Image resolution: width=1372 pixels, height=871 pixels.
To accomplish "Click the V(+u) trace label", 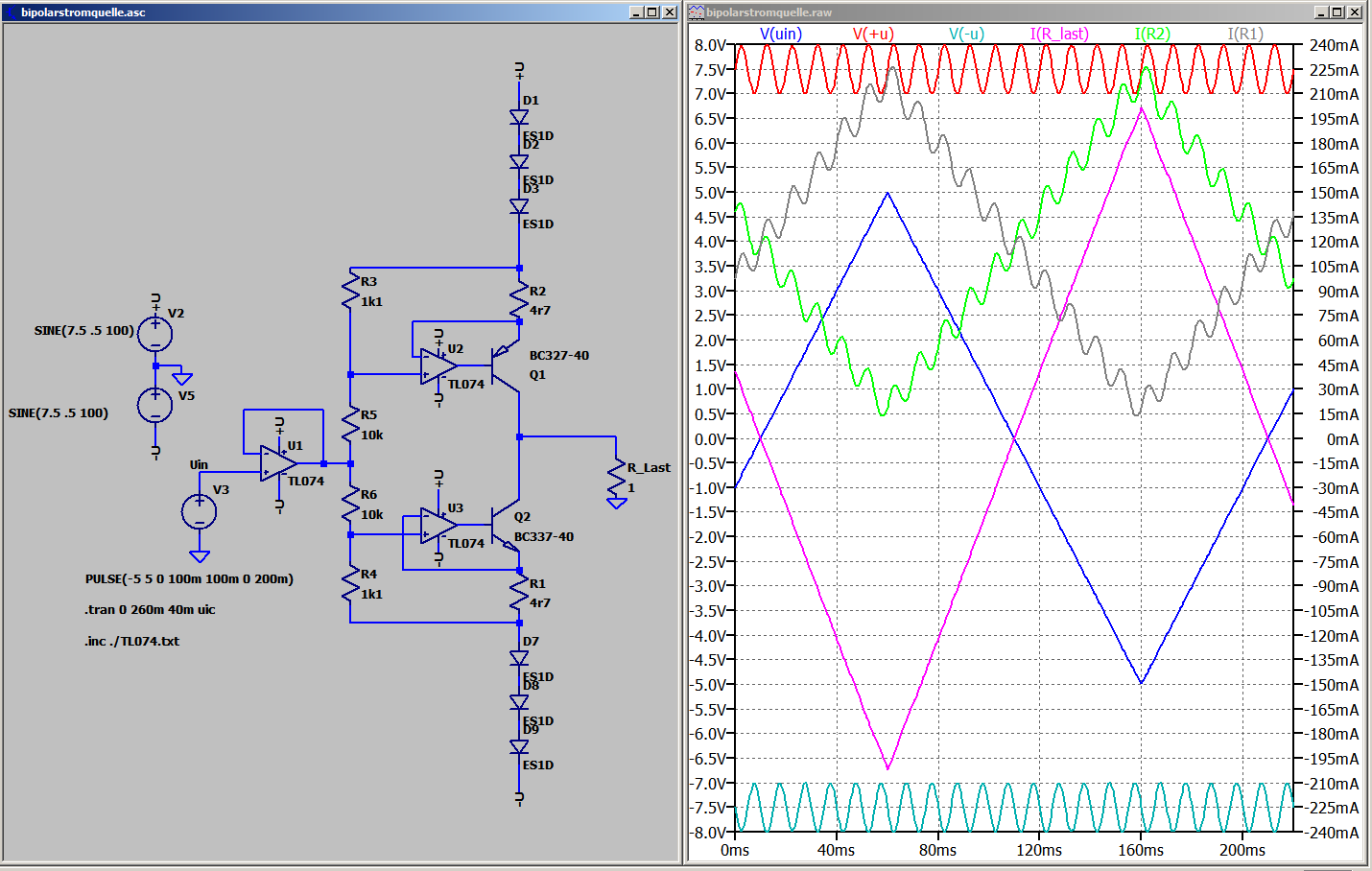I will [873, 34].
